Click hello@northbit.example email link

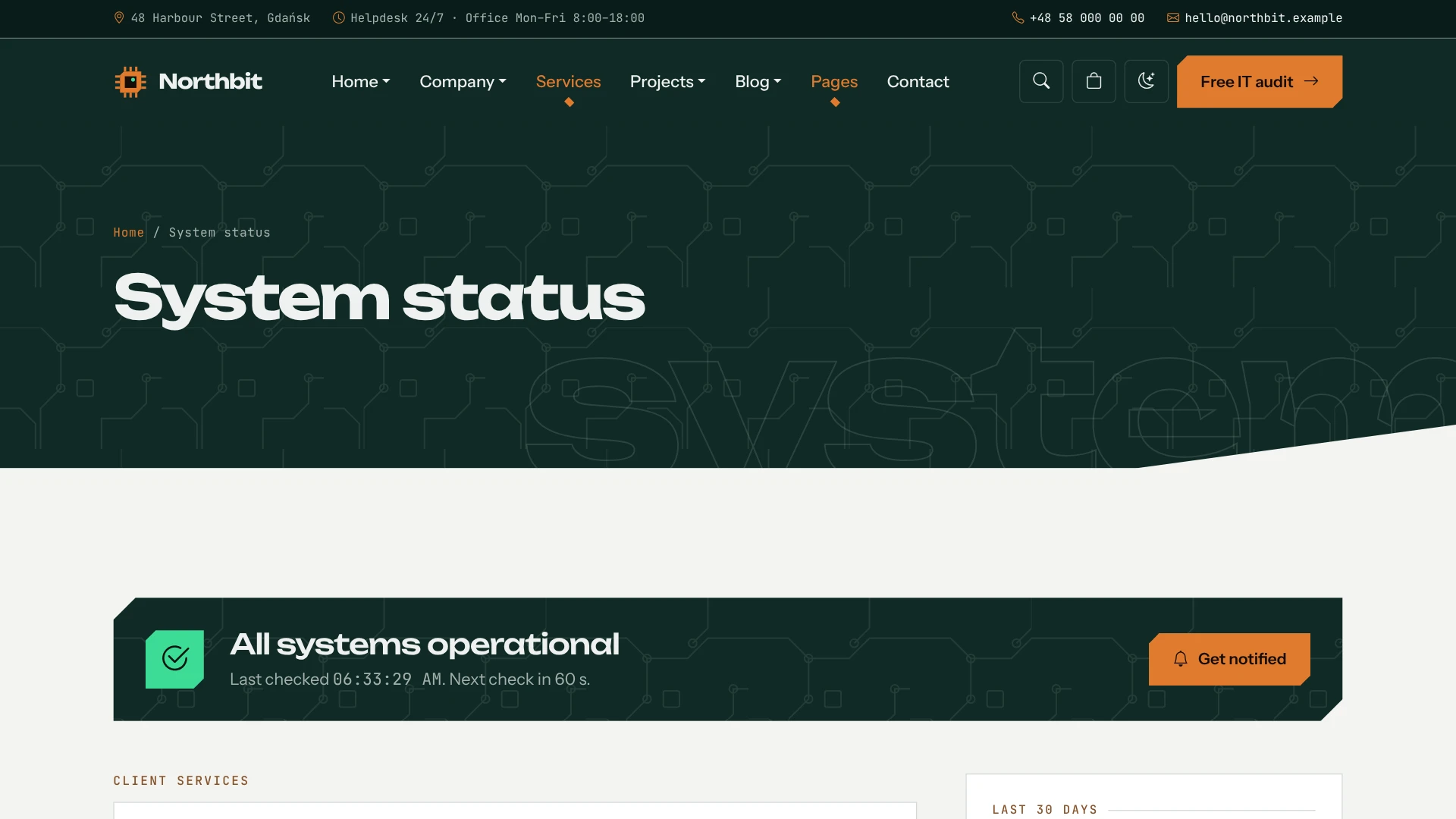tap(1263, 17)
